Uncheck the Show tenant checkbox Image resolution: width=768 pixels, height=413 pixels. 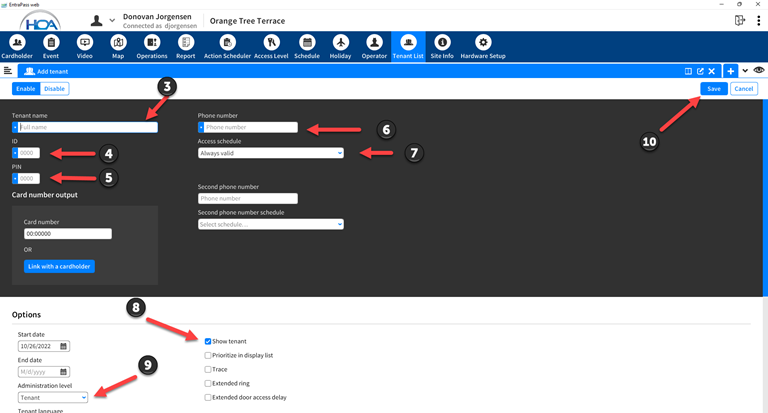point(208,341)
